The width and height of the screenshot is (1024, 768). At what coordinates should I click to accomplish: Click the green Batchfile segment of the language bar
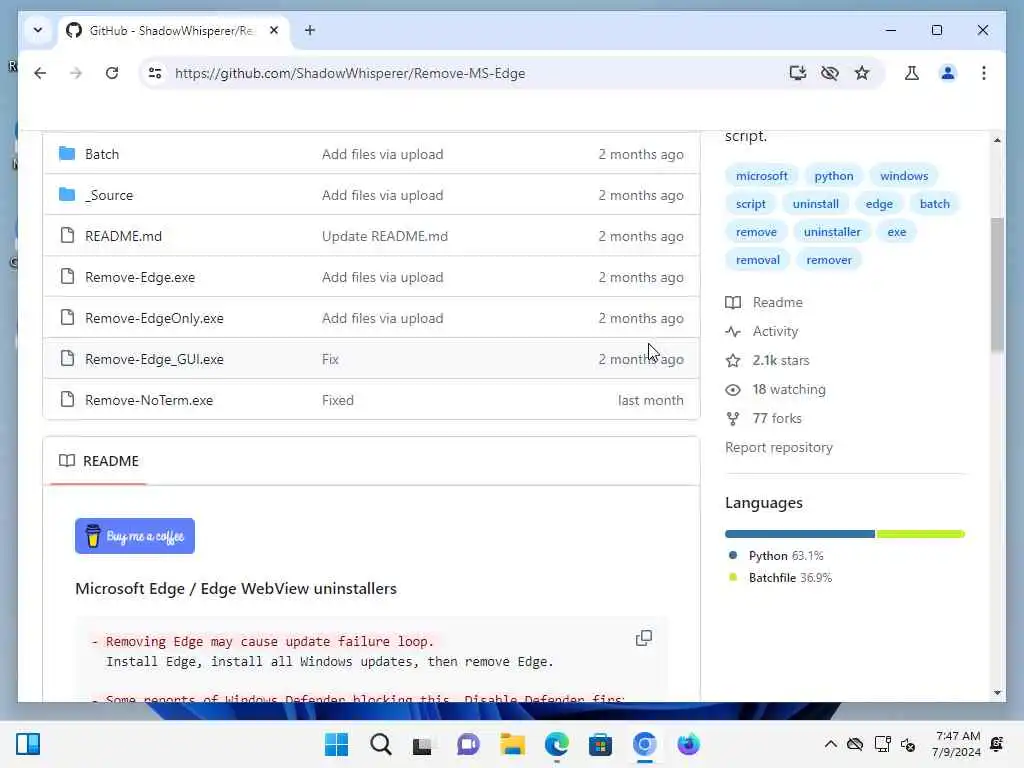[x=921, y=534]
